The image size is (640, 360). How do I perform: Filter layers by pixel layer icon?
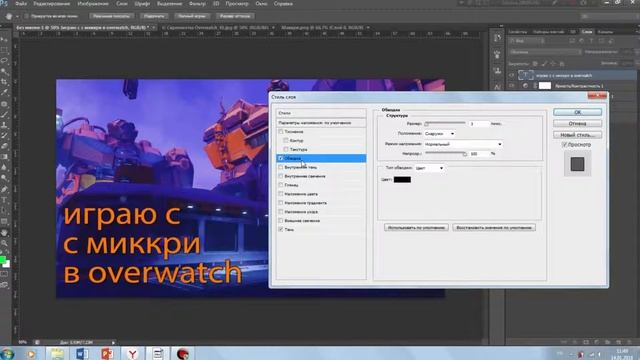click(572, 41)
